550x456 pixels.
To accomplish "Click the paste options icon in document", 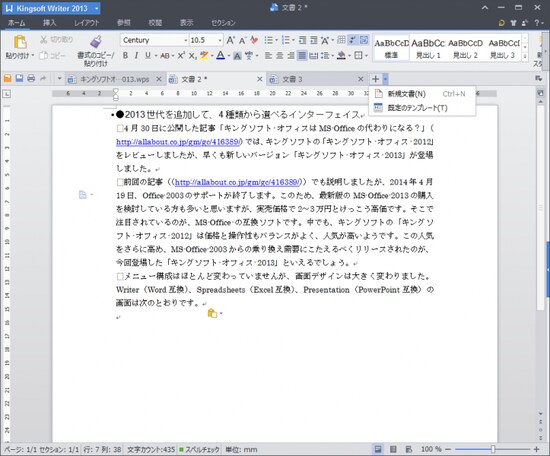I will [x=212, y=313].
